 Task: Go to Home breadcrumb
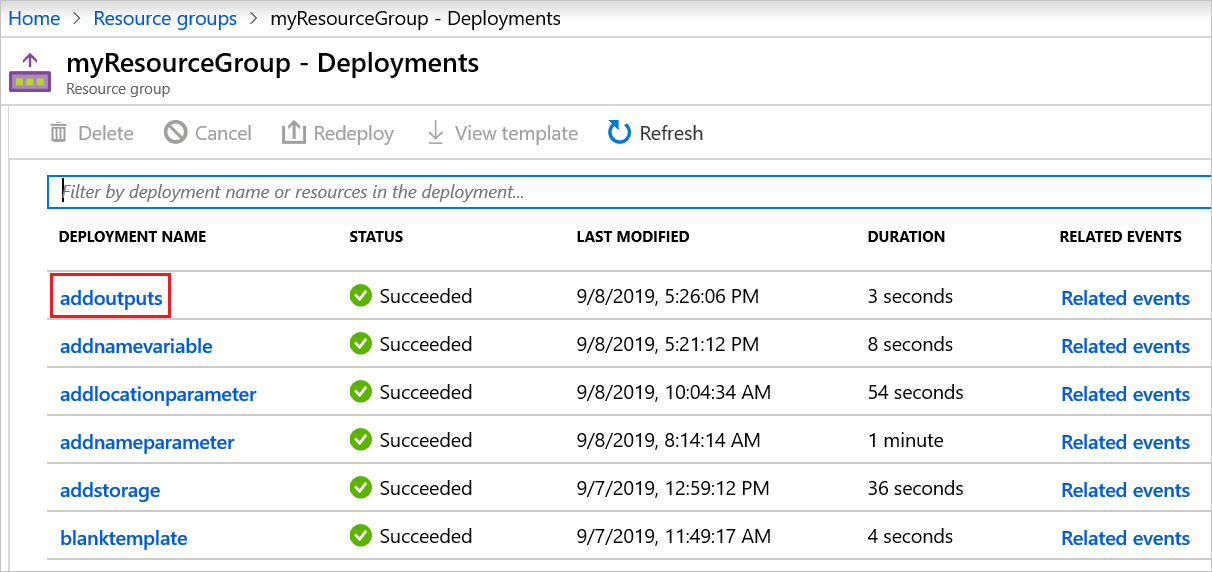pyautogui.click(x=34, y=18)
